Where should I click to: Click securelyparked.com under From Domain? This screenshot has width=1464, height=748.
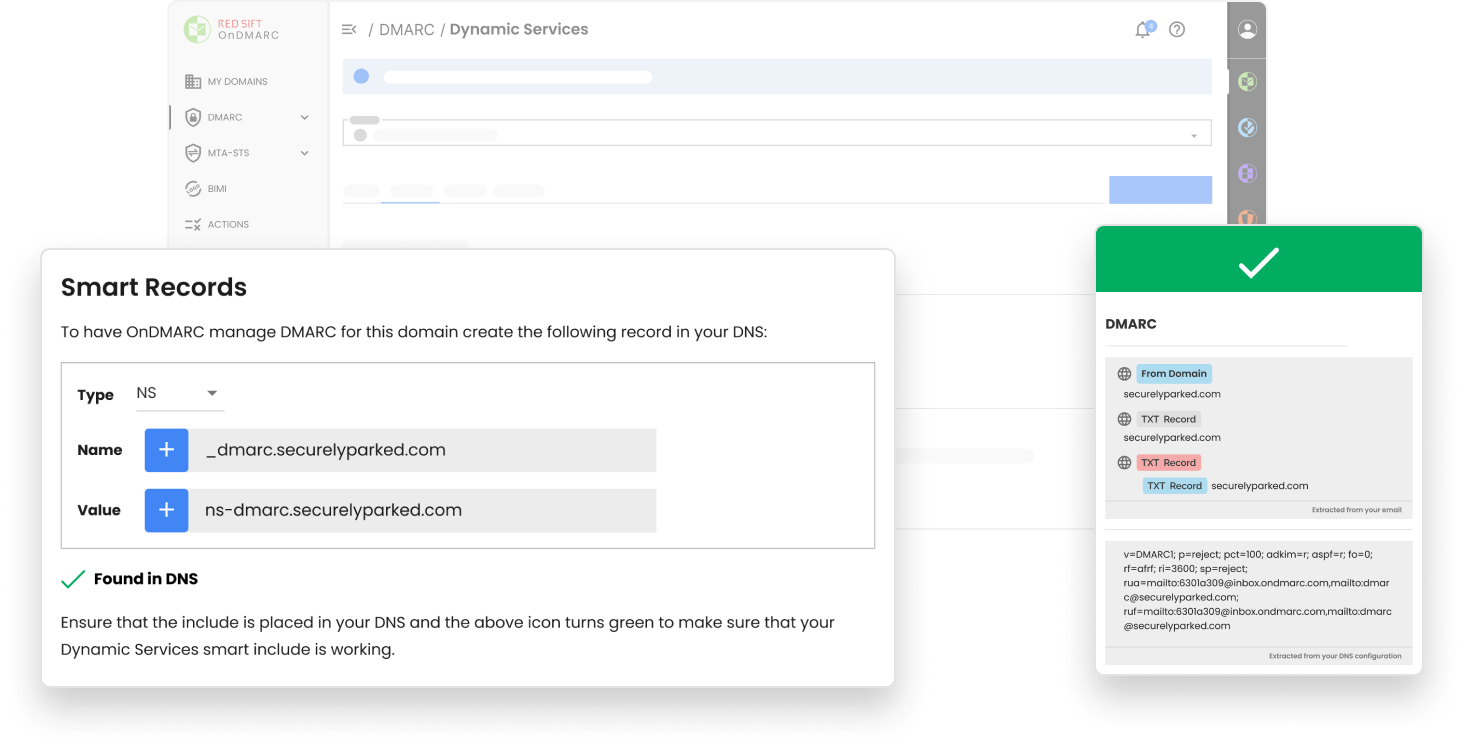point(1172,394)
